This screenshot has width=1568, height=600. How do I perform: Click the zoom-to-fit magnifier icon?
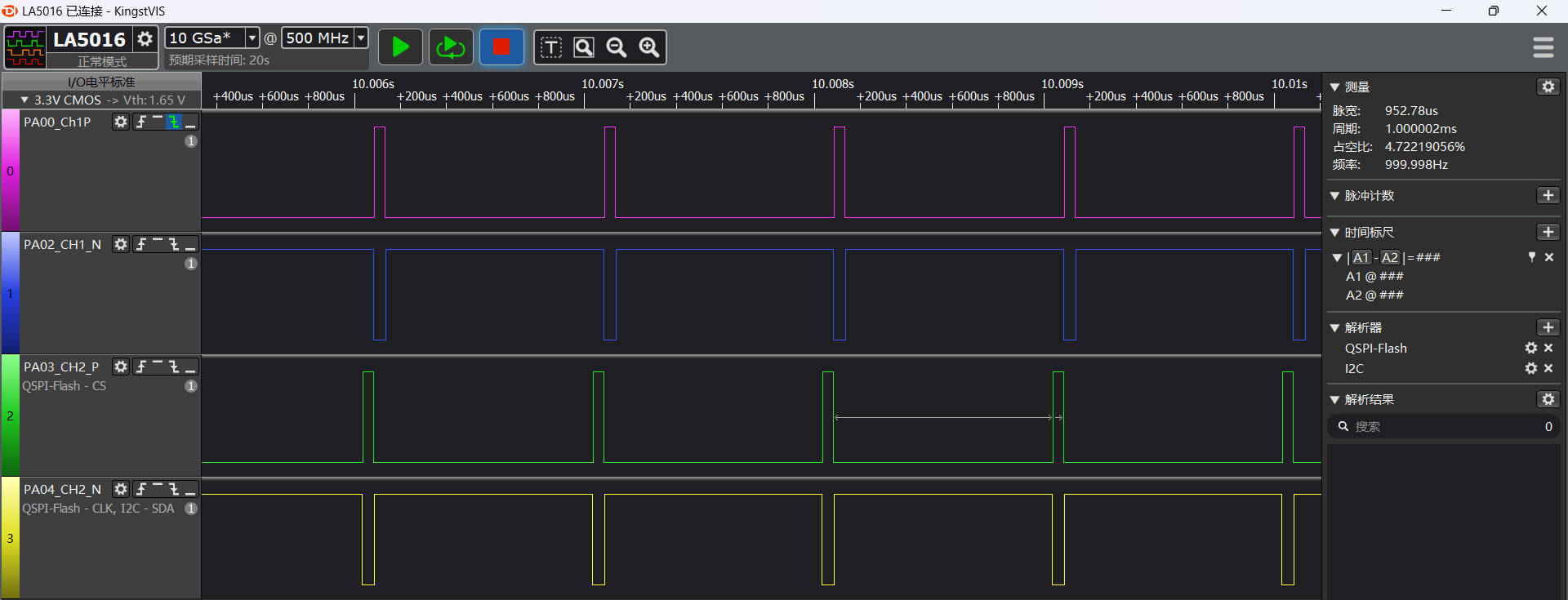pos(584,47)
